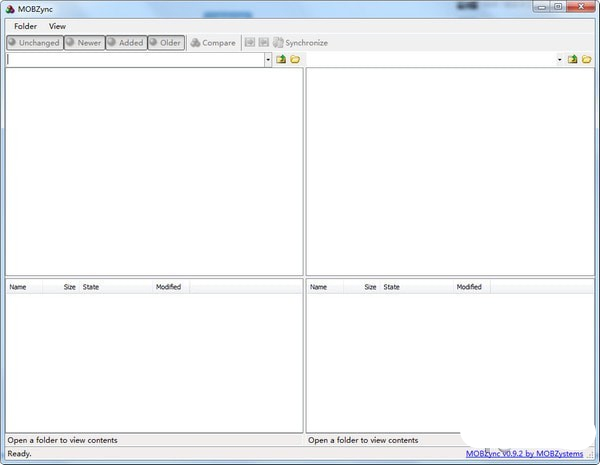Toggle the Newer filter button

tap(85, 43)
